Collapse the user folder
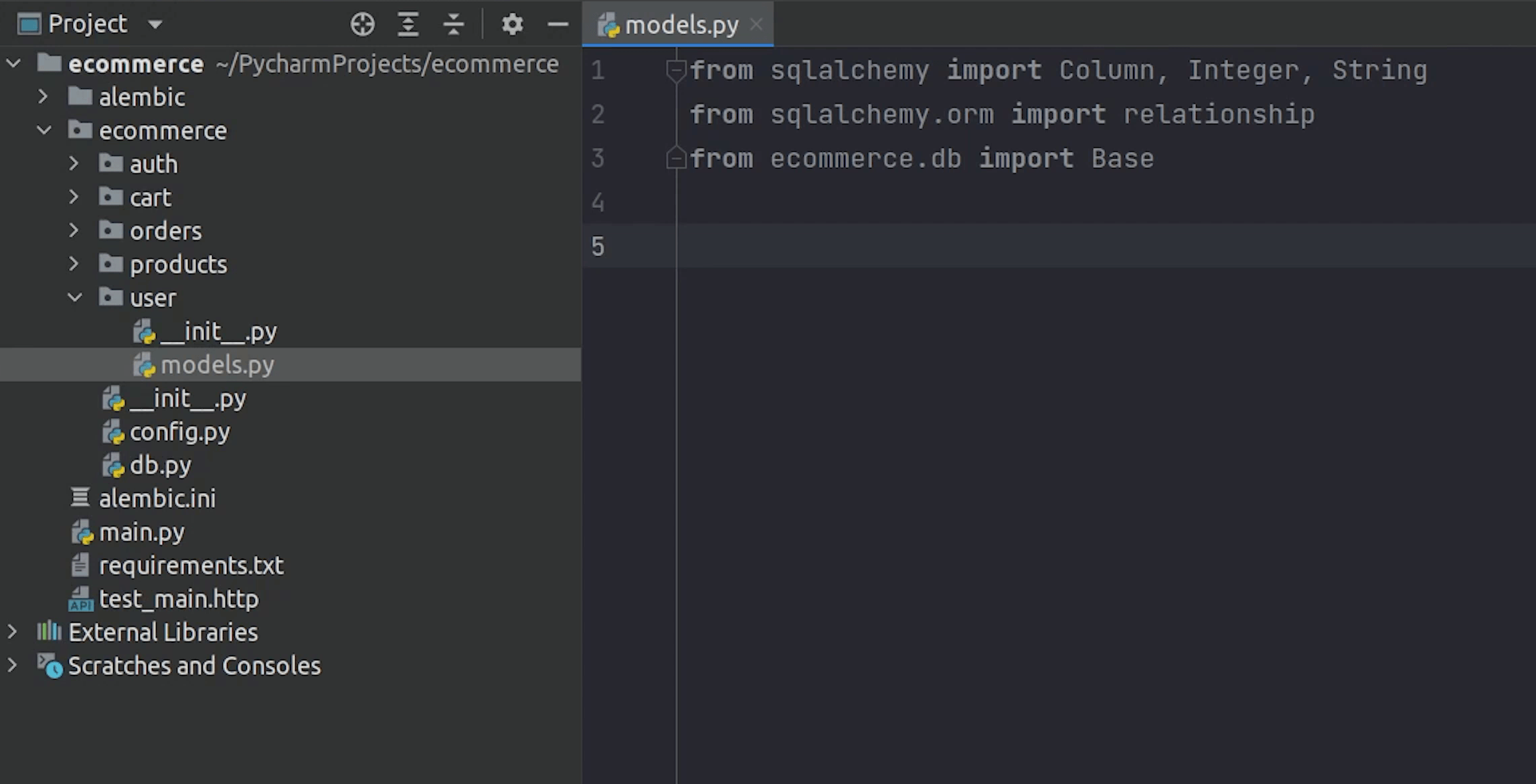This screenshot has height=784, width=1536. pos(74,298)
